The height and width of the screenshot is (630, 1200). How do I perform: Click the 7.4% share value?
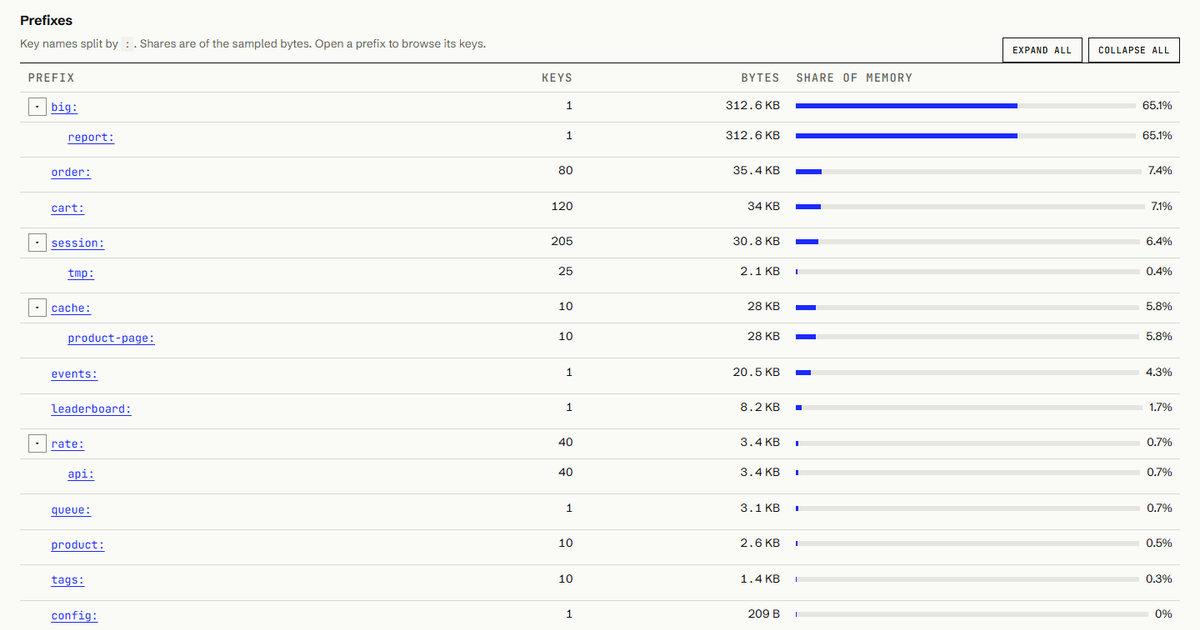tap(1160, 171)
